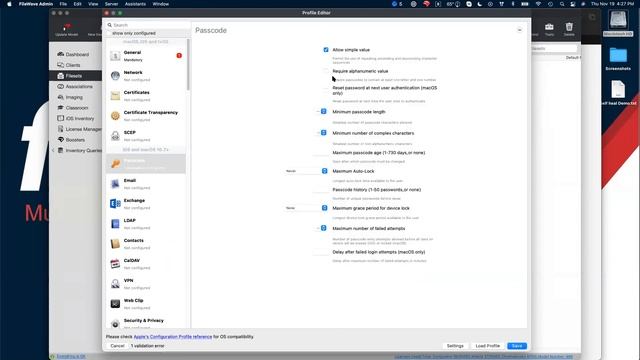Open the Server menu
This screenshot has width=640, height=360.
(x=111, y=4)
